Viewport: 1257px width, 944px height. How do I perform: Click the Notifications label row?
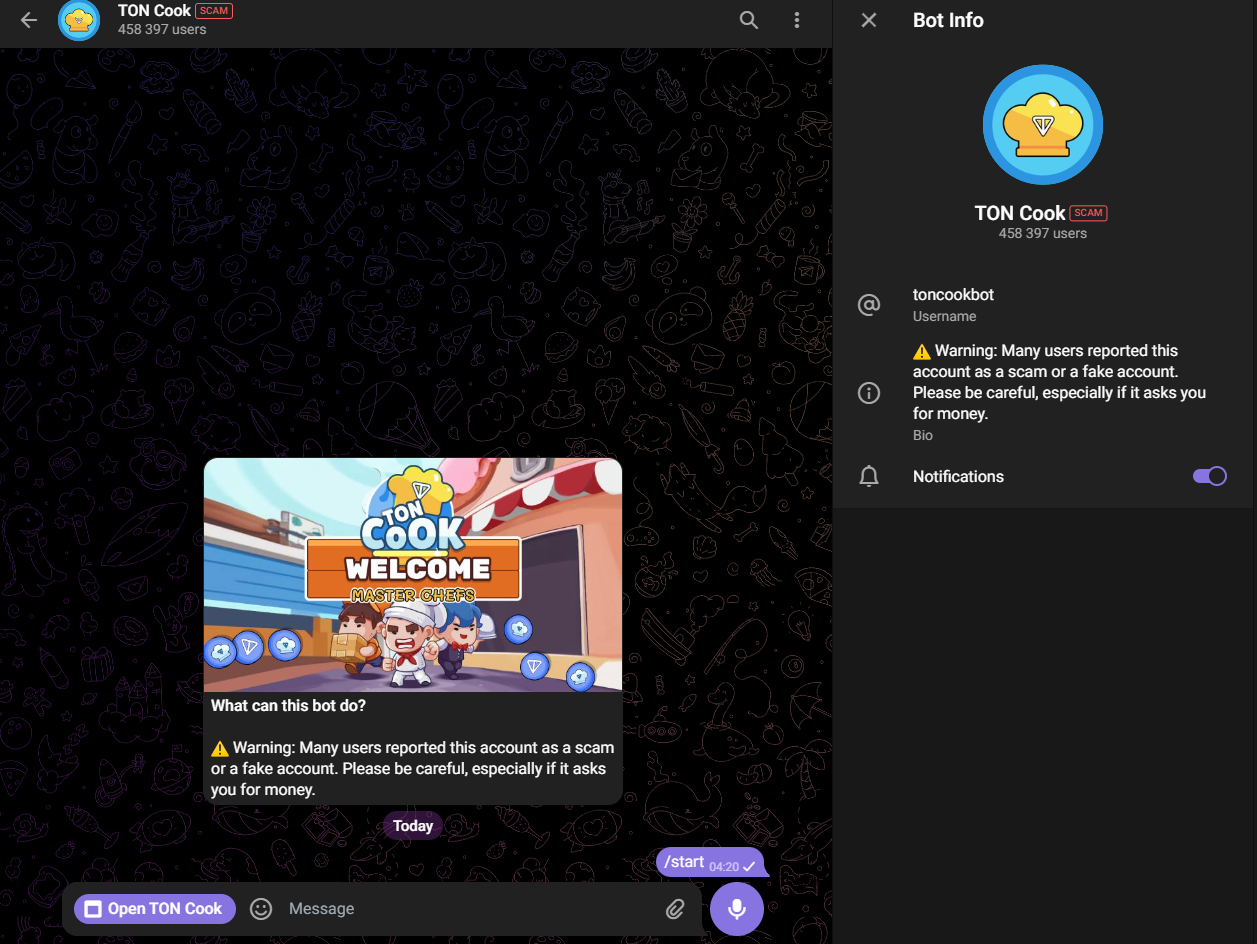1045,477
